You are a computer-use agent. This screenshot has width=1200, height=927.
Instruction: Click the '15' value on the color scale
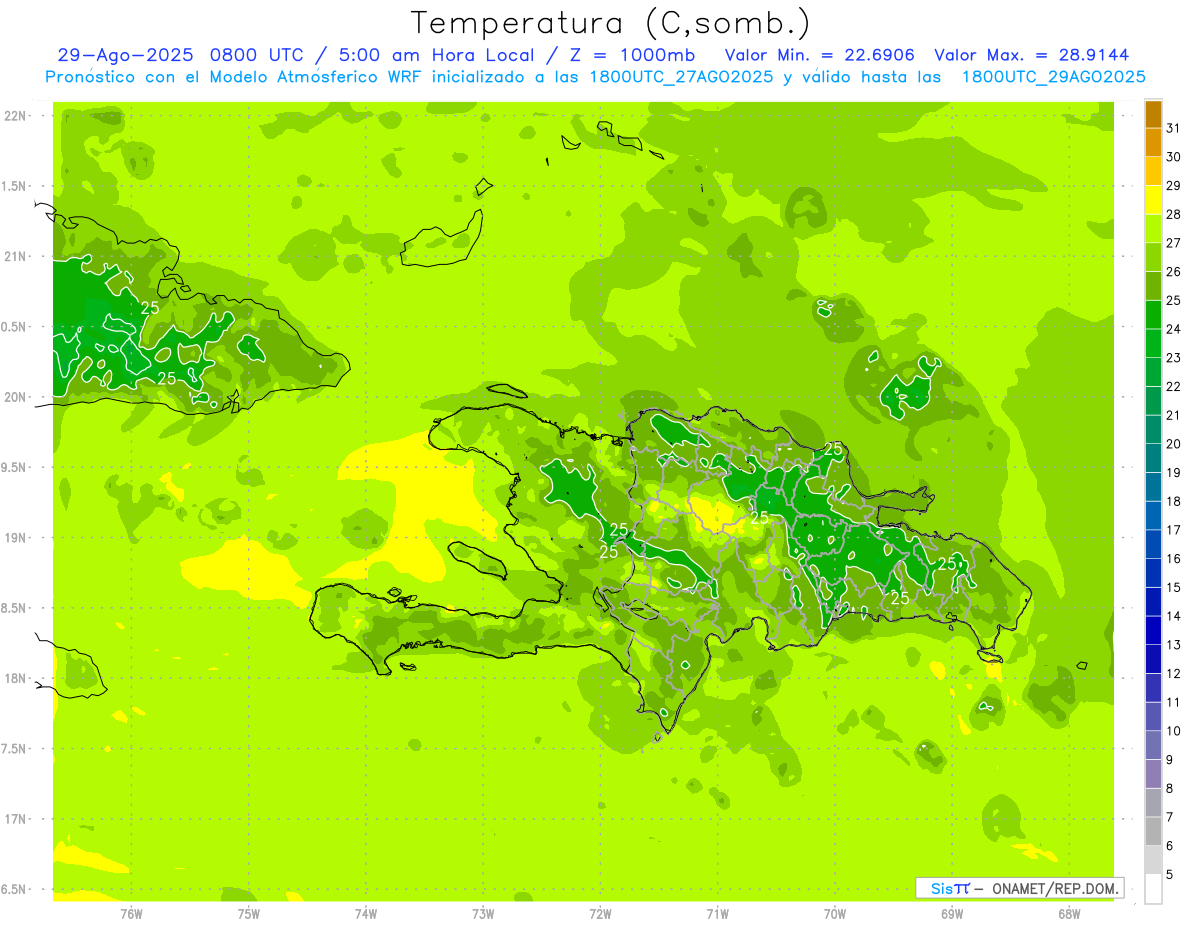point(1174,587)
